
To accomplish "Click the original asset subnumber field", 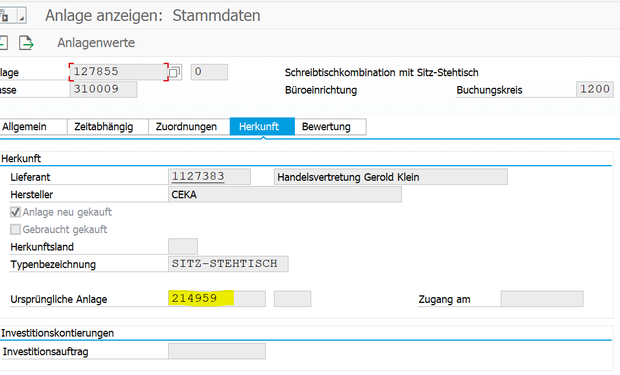I will pos(293,299).
